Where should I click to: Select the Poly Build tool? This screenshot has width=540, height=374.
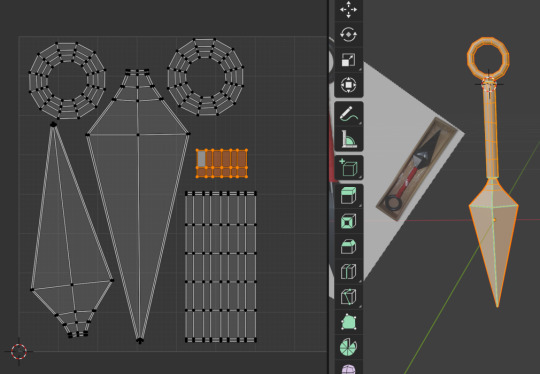point(349,322)
